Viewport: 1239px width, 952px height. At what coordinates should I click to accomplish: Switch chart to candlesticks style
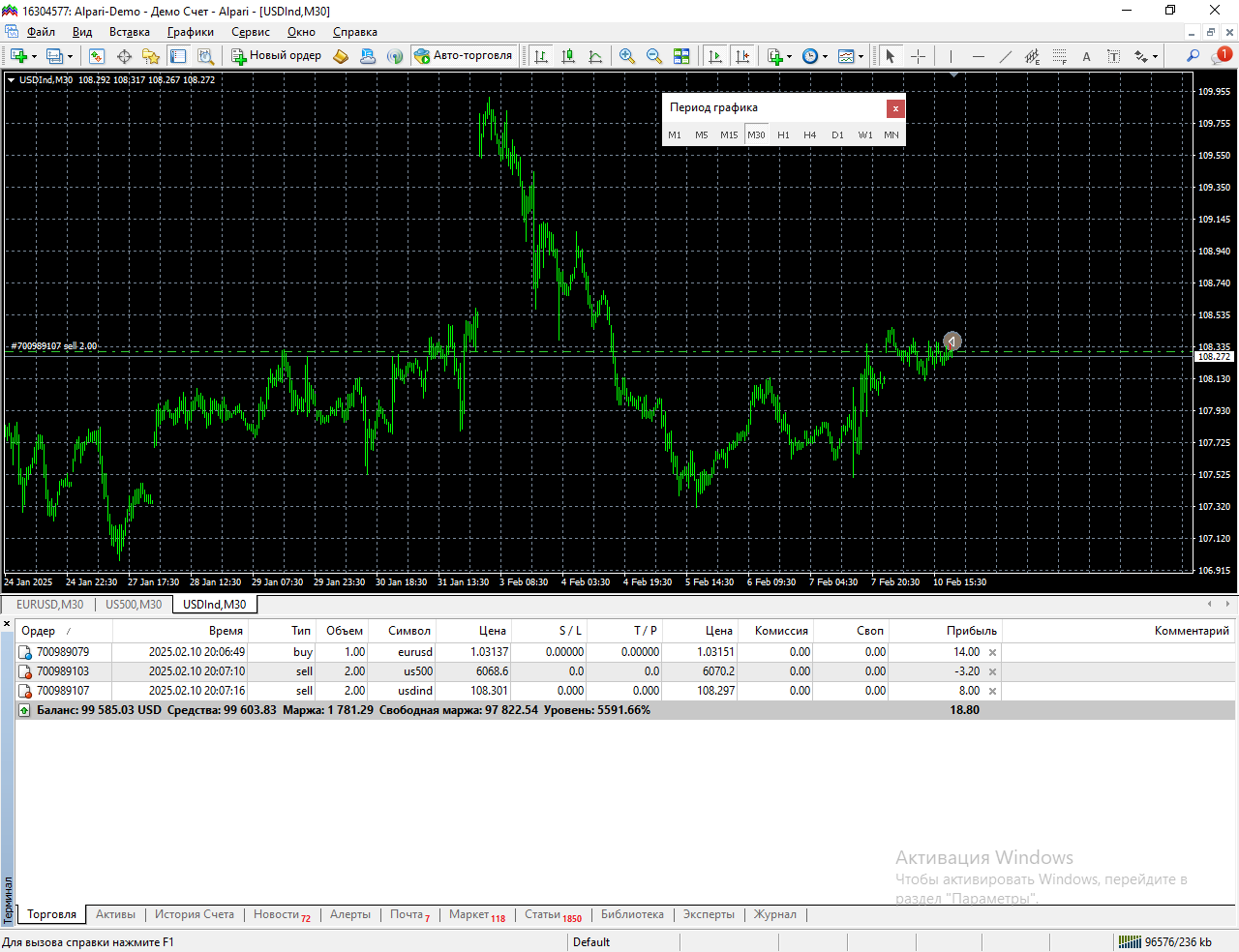click(x=568, y=56)
